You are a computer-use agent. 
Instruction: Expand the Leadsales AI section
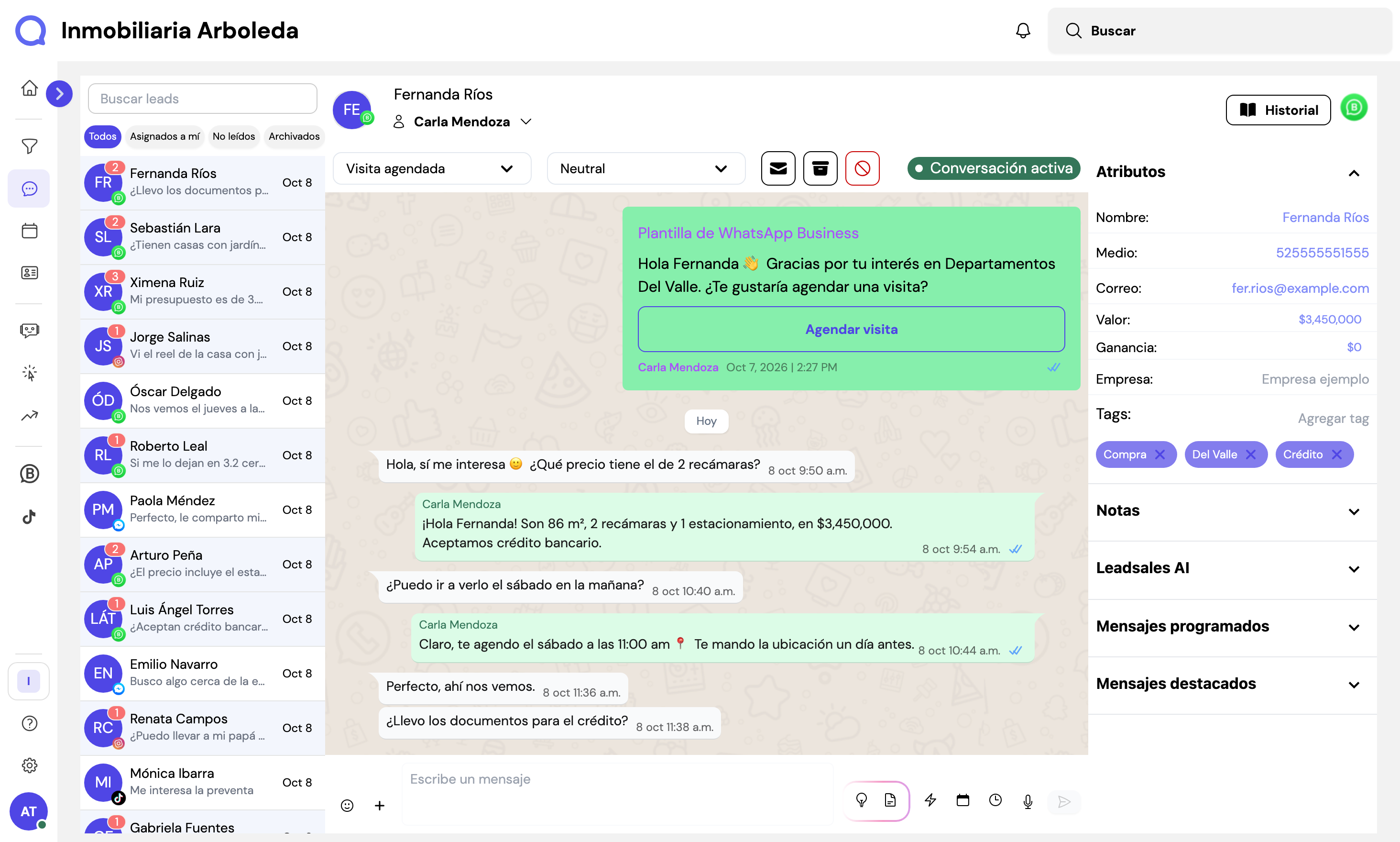point(1354,568)
